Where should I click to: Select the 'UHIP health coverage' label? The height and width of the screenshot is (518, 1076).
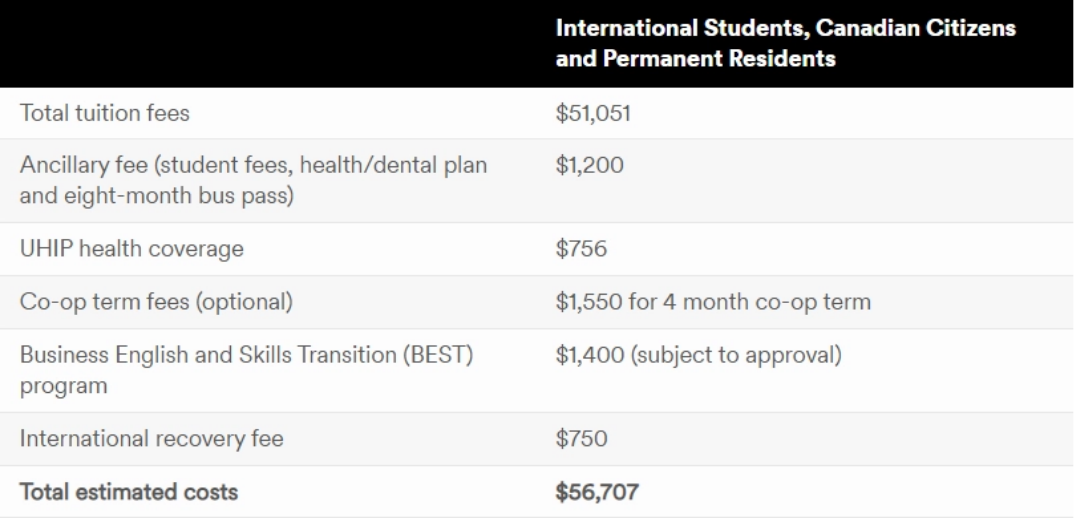pos(131,248)
